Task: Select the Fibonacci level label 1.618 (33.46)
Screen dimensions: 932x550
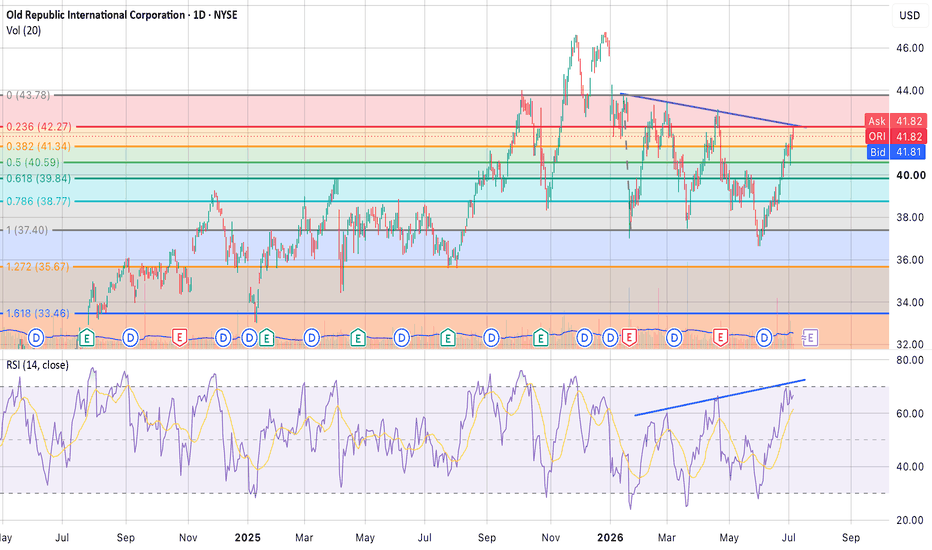Action: (37, 313)
